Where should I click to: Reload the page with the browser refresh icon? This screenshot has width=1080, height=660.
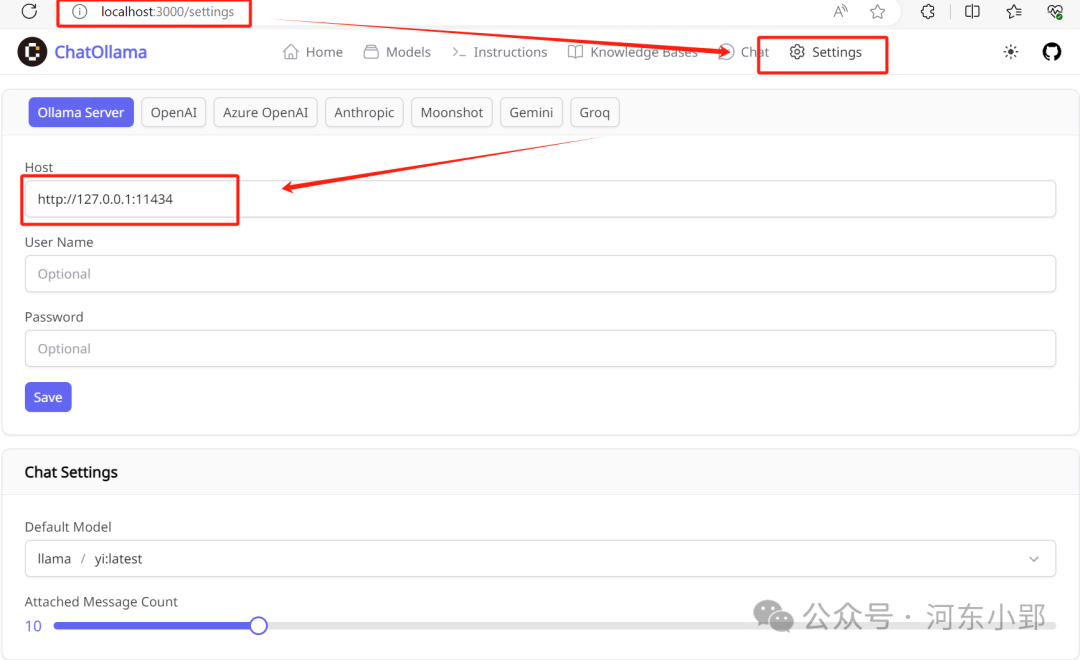[x=29, y=11]
